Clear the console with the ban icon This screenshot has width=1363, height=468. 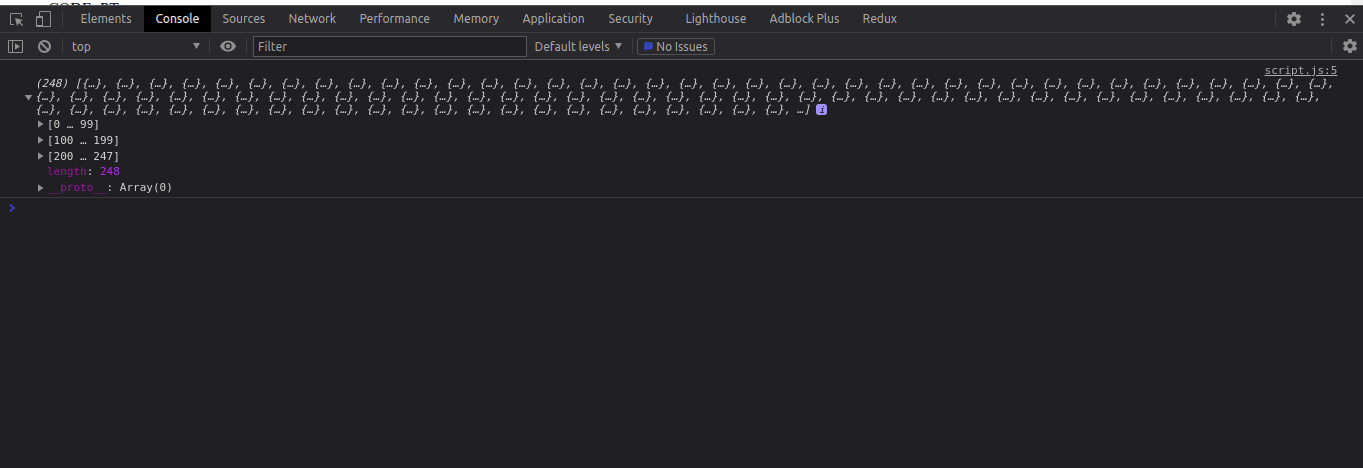[44, 46]
